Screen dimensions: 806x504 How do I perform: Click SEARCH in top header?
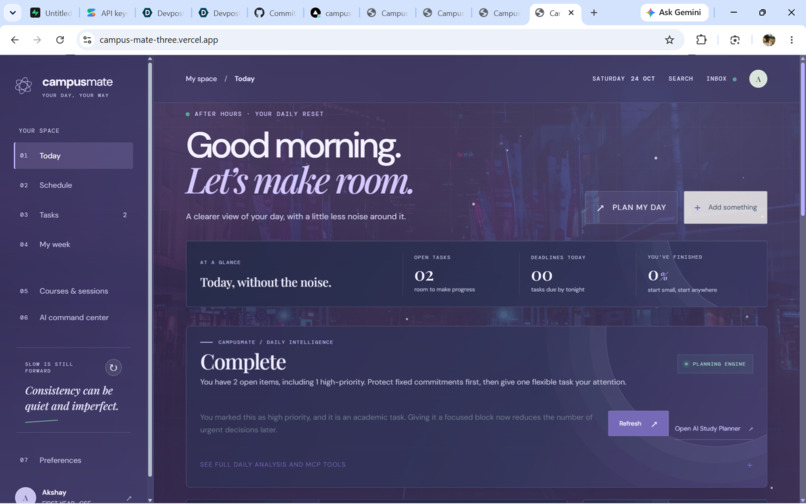(681, 79)
